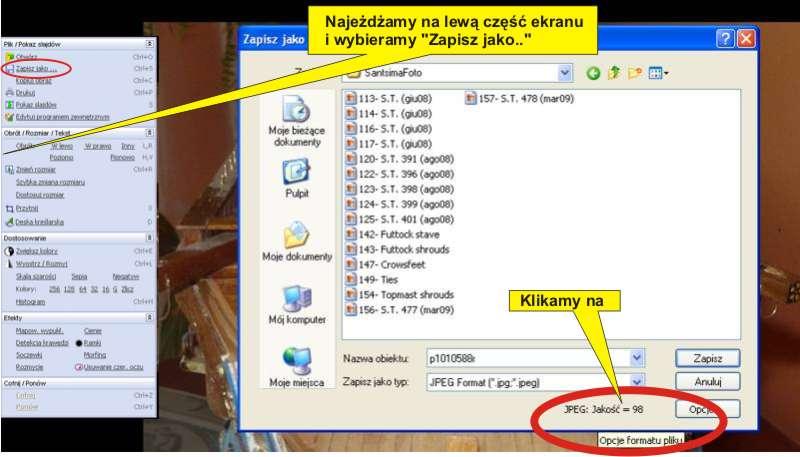Screen dimensions: 800x457
Task: Click the Opcje button for JPEG quality
Action: pos(707,409)
